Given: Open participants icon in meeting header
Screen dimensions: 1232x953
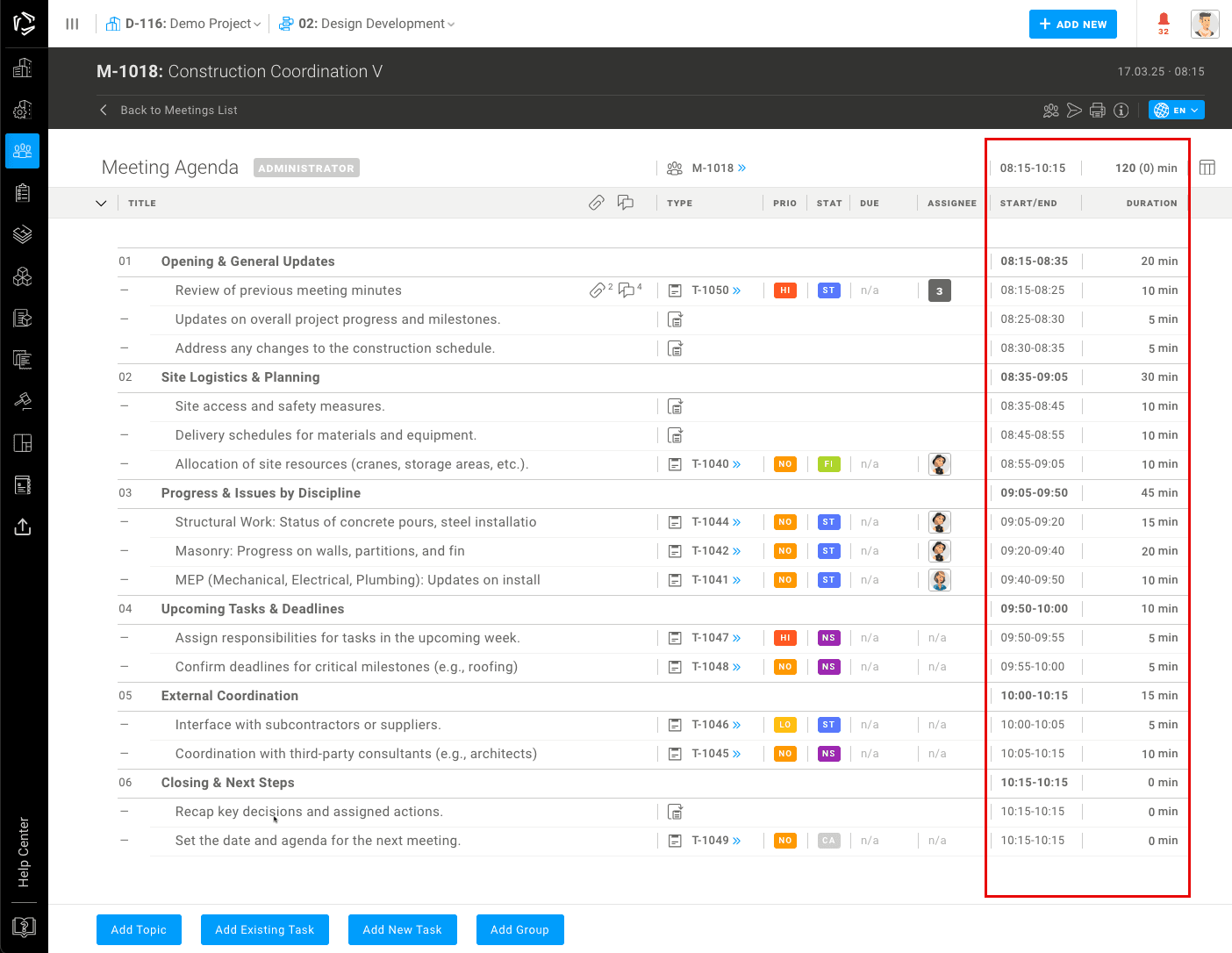Looking at the screenshot, I should coord(1050,111).
